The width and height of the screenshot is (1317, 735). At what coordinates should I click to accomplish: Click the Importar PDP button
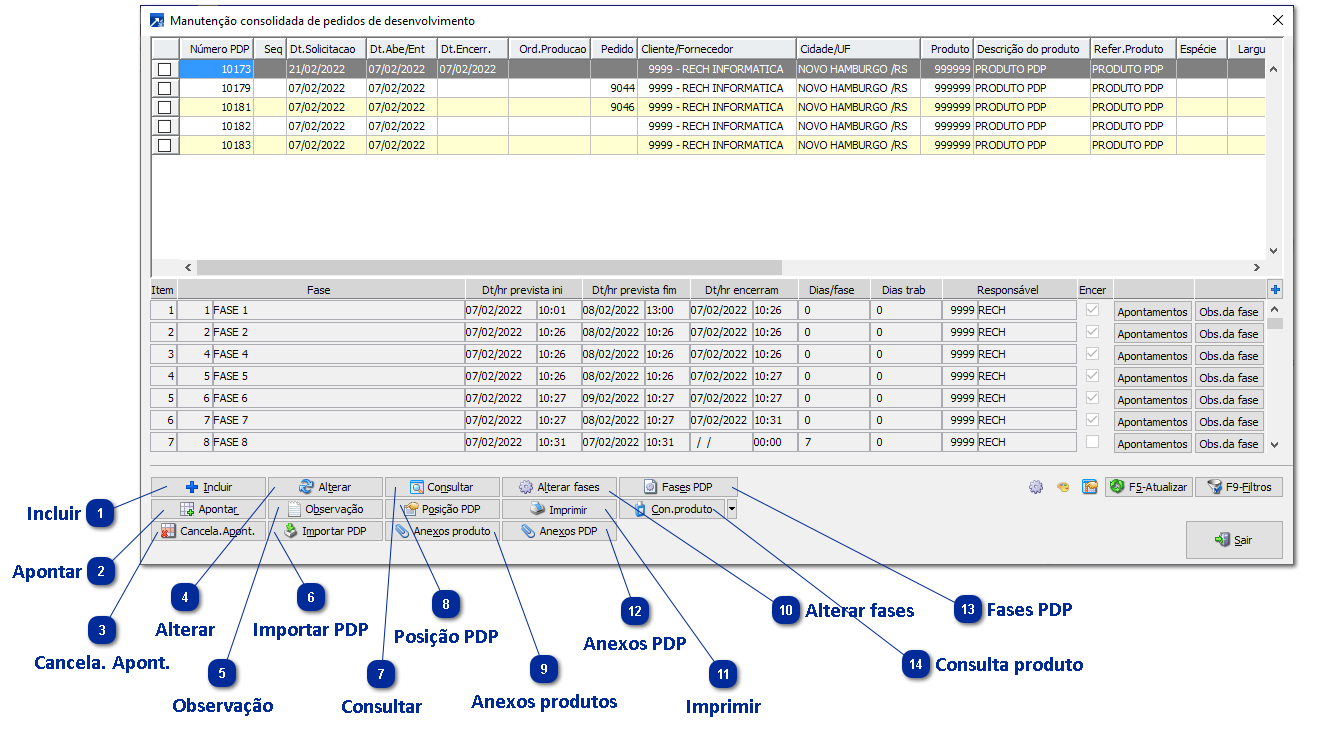click(325, 531)
